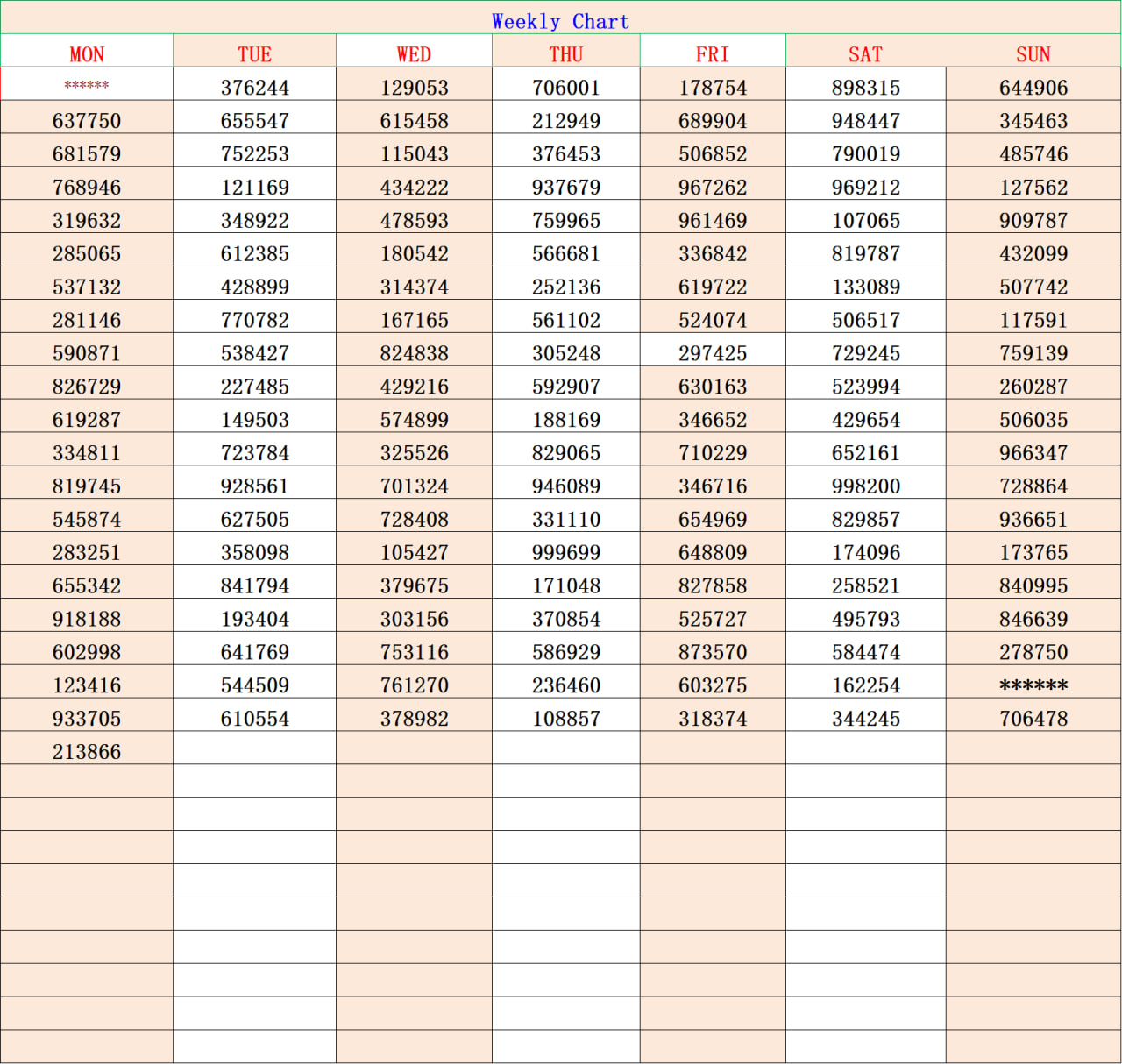1122x1064 pixels.
Task: Select the THU column header
Action: coord(565,53)
